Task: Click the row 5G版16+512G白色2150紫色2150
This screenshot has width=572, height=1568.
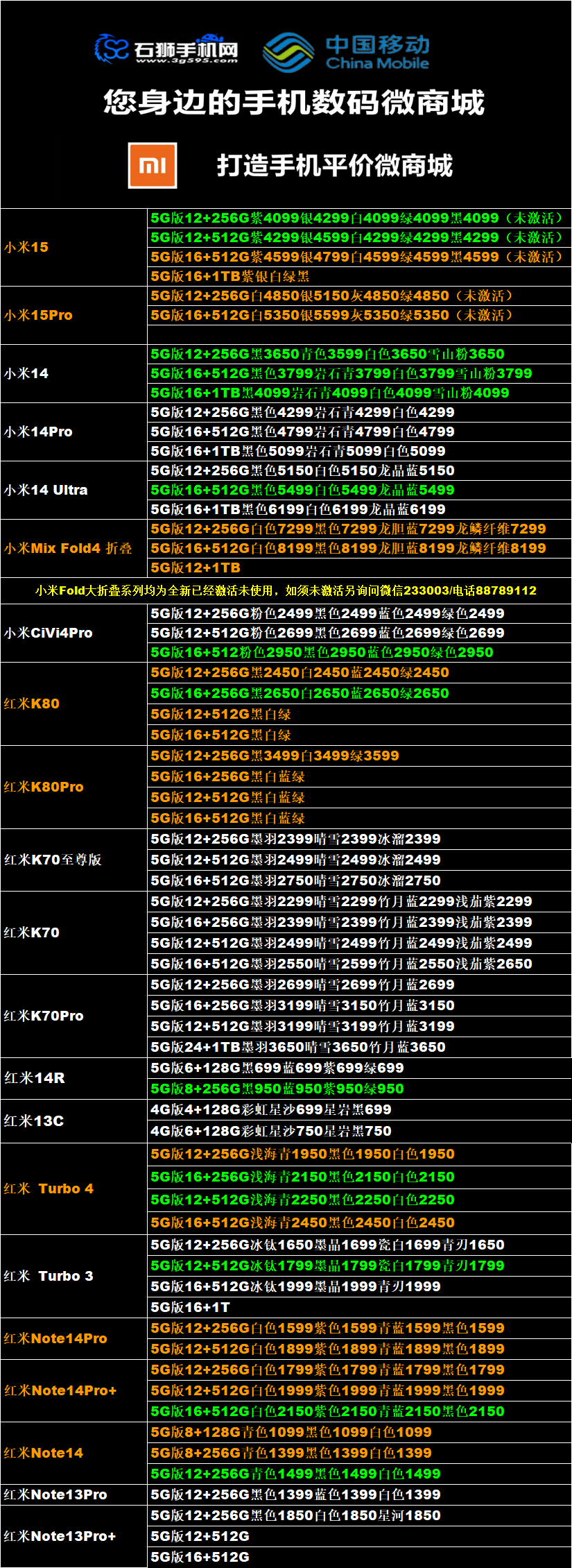Action: 359,1411
